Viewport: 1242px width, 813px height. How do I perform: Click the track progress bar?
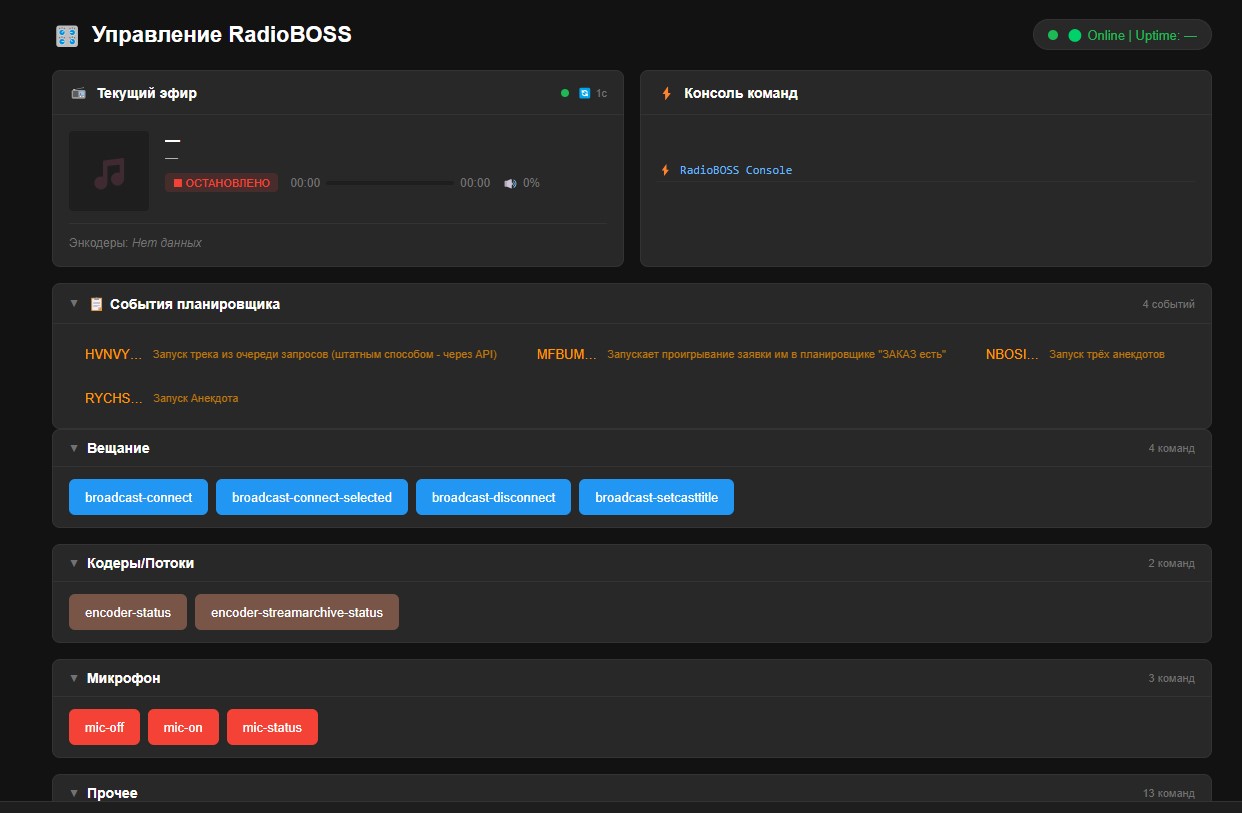tap(390, 183)
